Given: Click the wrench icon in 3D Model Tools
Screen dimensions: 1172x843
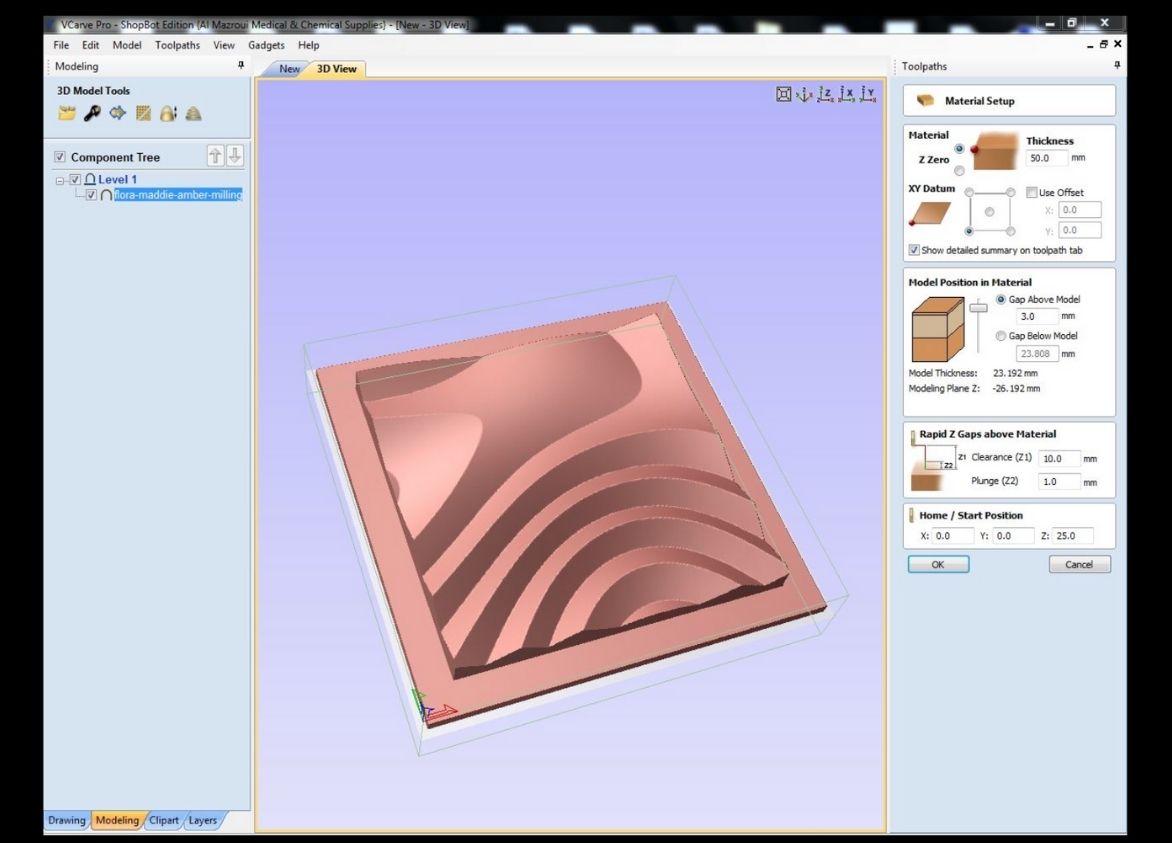Looking at the screenshot, I should (x=91, y=114).
